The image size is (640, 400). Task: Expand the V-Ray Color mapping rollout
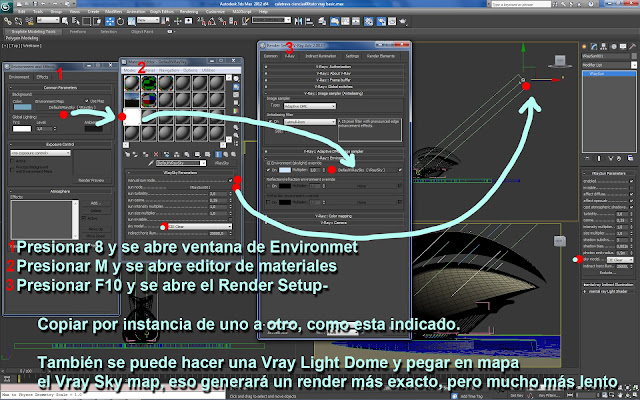pos(334,216)
